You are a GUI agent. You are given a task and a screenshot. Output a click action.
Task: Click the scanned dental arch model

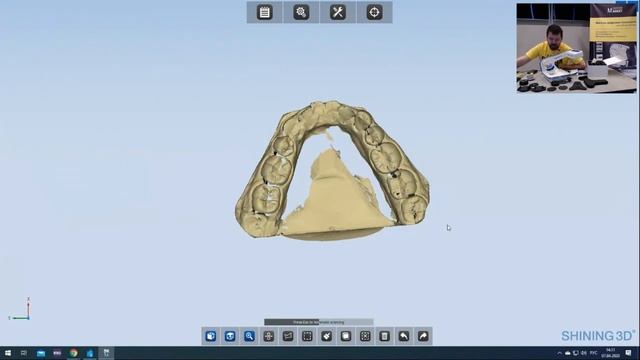coord(331,170)
